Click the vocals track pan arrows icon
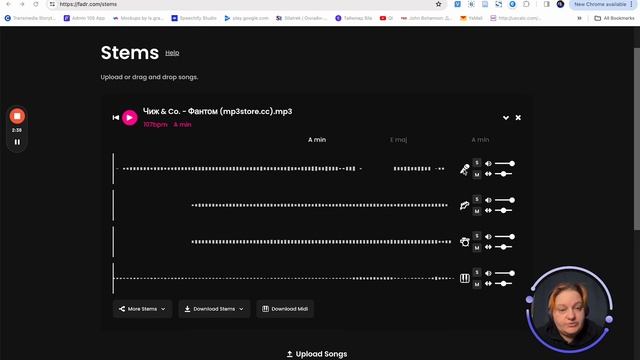The width and height of the screenshot is (640, 360). pos(488,174)
